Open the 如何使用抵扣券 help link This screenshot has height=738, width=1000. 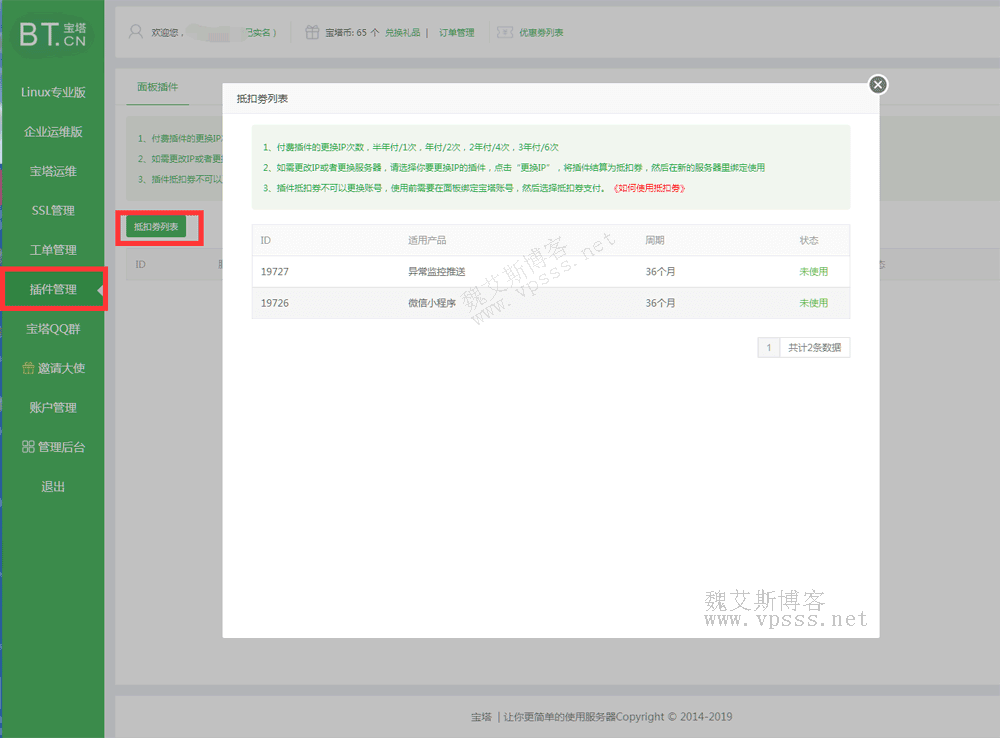pos(650,188)
